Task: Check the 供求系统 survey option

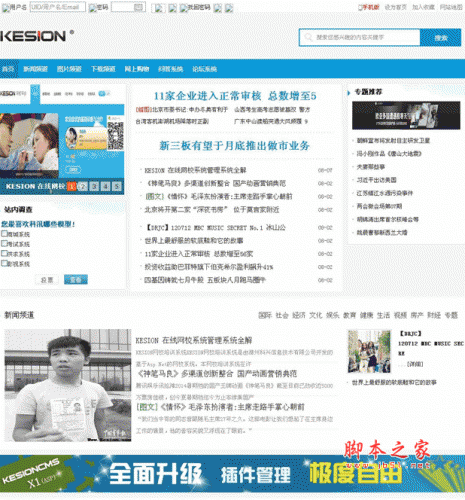Action: coord(4,254)
